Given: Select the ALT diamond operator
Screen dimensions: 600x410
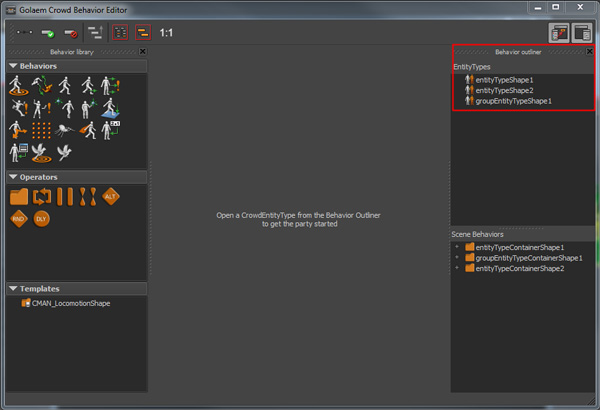Looking at the screenshot, I should click(x=111, y=196).
